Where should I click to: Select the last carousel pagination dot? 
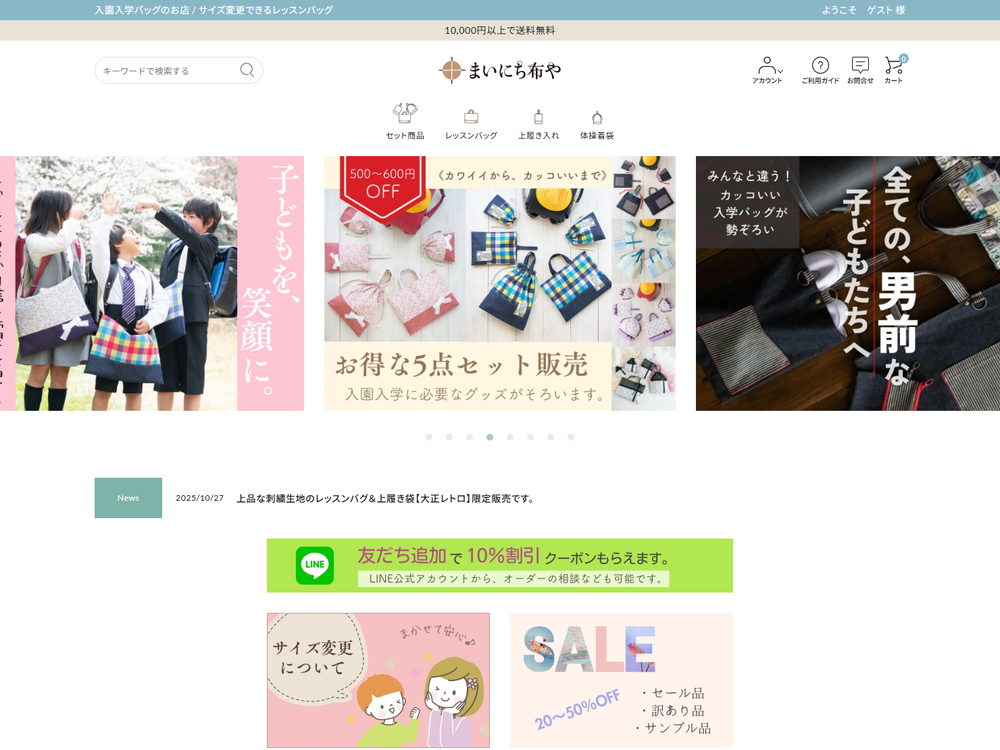click(x=571, y=437)
